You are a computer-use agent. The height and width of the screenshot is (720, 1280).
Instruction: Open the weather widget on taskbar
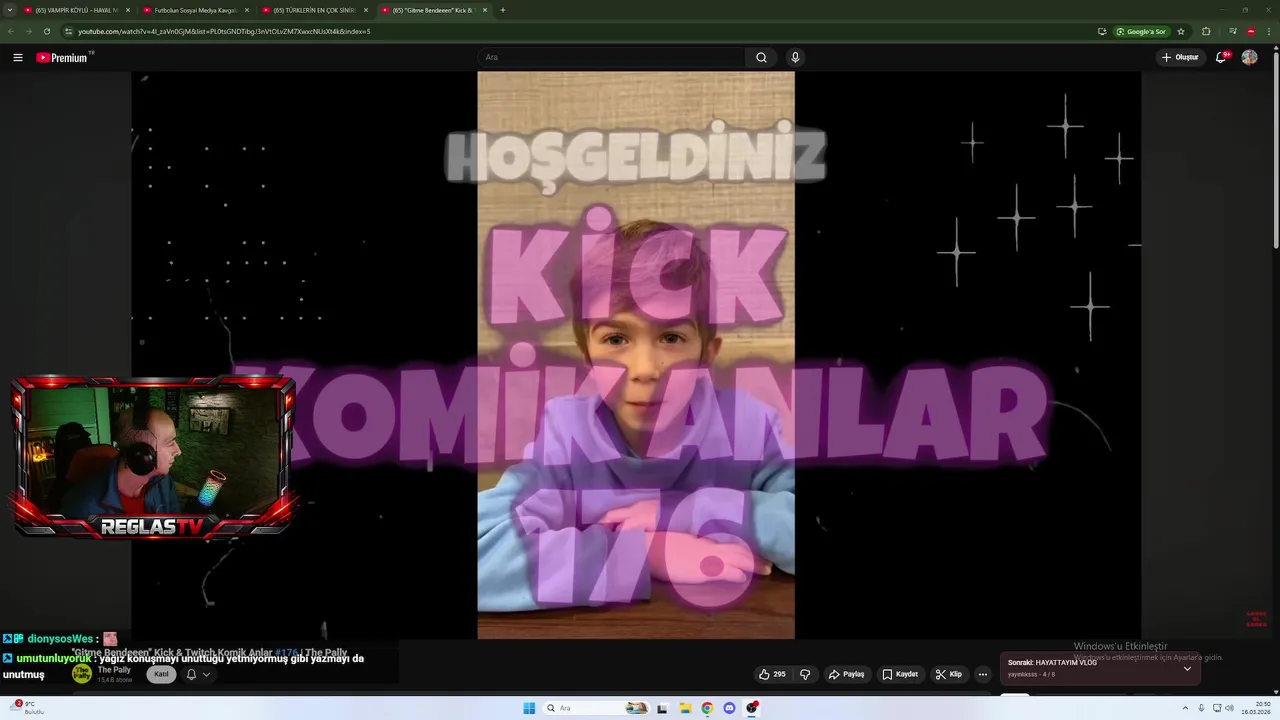[x=28, y=707]
